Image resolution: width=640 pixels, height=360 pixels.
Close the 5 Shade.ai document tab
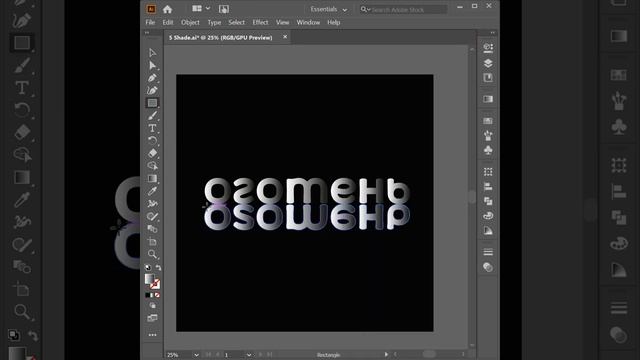click(285, 37)
